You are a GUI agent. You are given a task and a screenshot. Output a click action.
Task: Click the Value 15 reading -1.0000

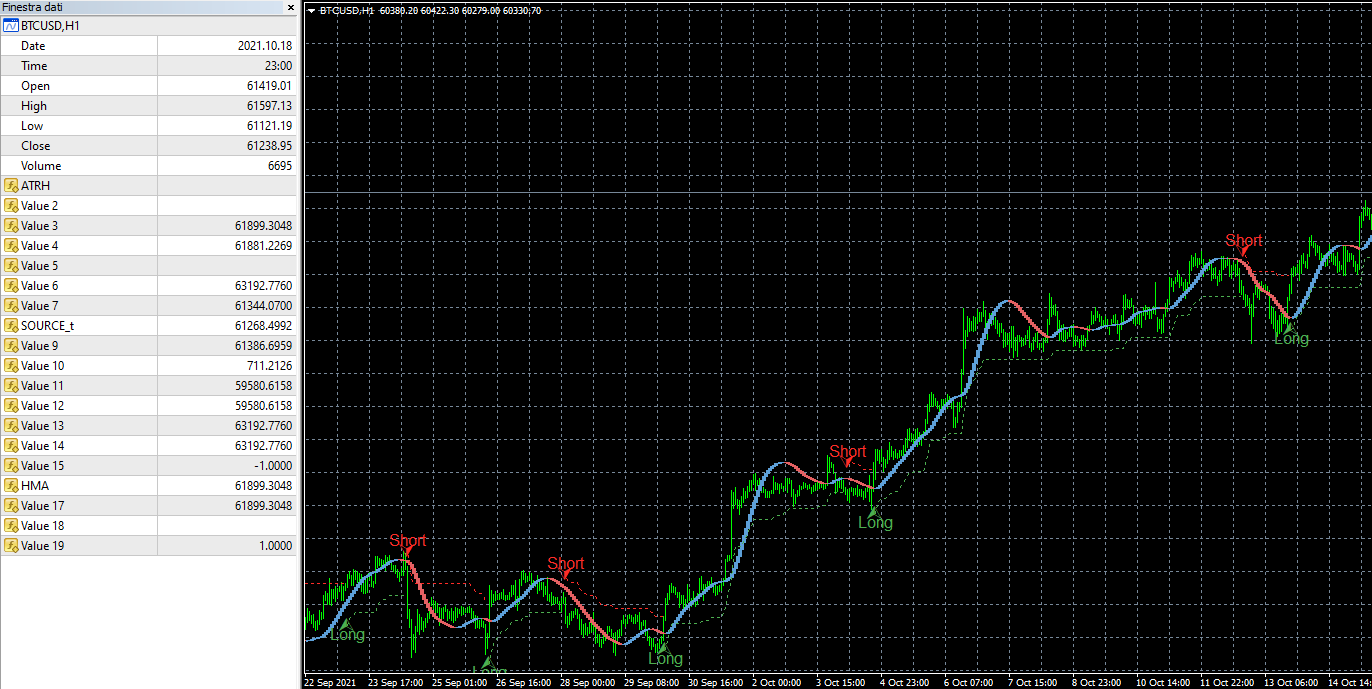273,466
